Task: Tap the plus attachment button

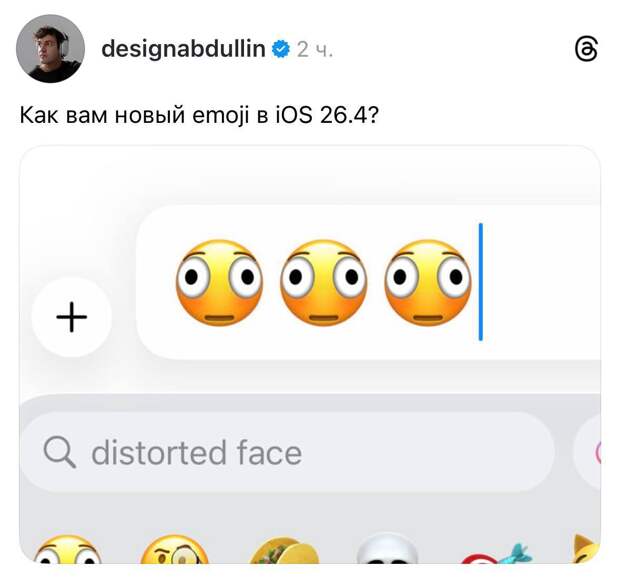Action: [72, 317]
